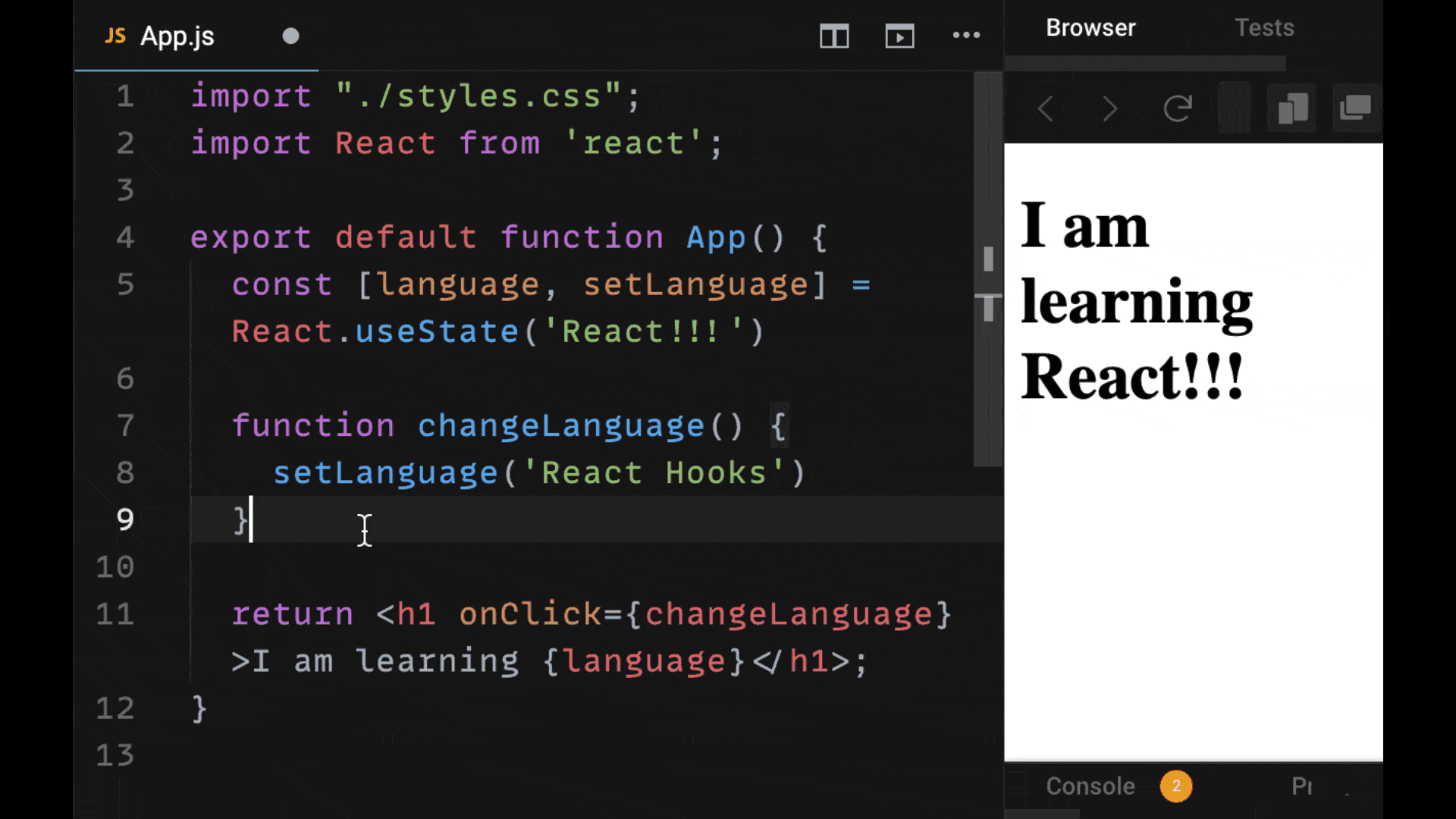Go back in preview browser
The image size is (1456, 819).
point(1046,108)
